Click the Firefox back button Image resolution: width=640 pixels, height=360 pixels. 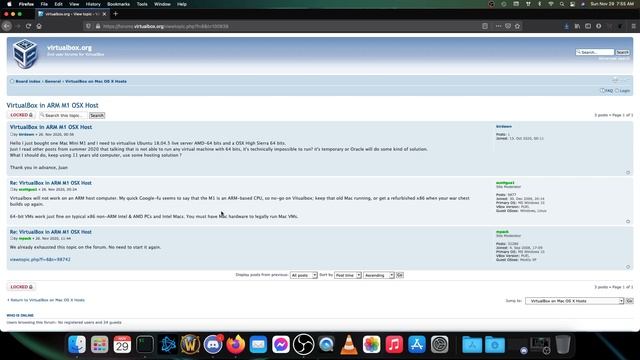tap(7, 26)
